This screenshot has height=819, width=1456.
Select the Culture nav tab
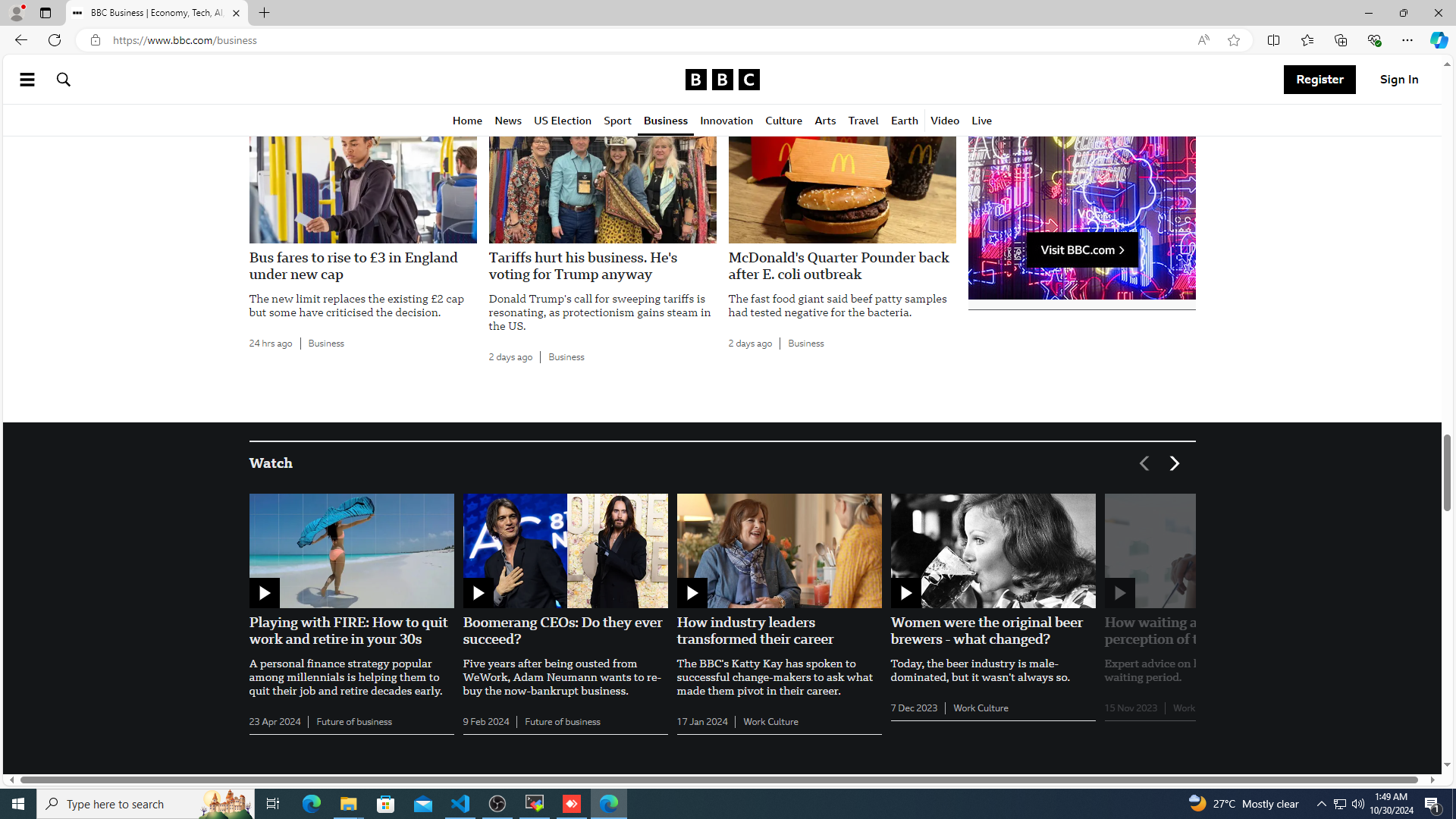[x=783, y=121]
